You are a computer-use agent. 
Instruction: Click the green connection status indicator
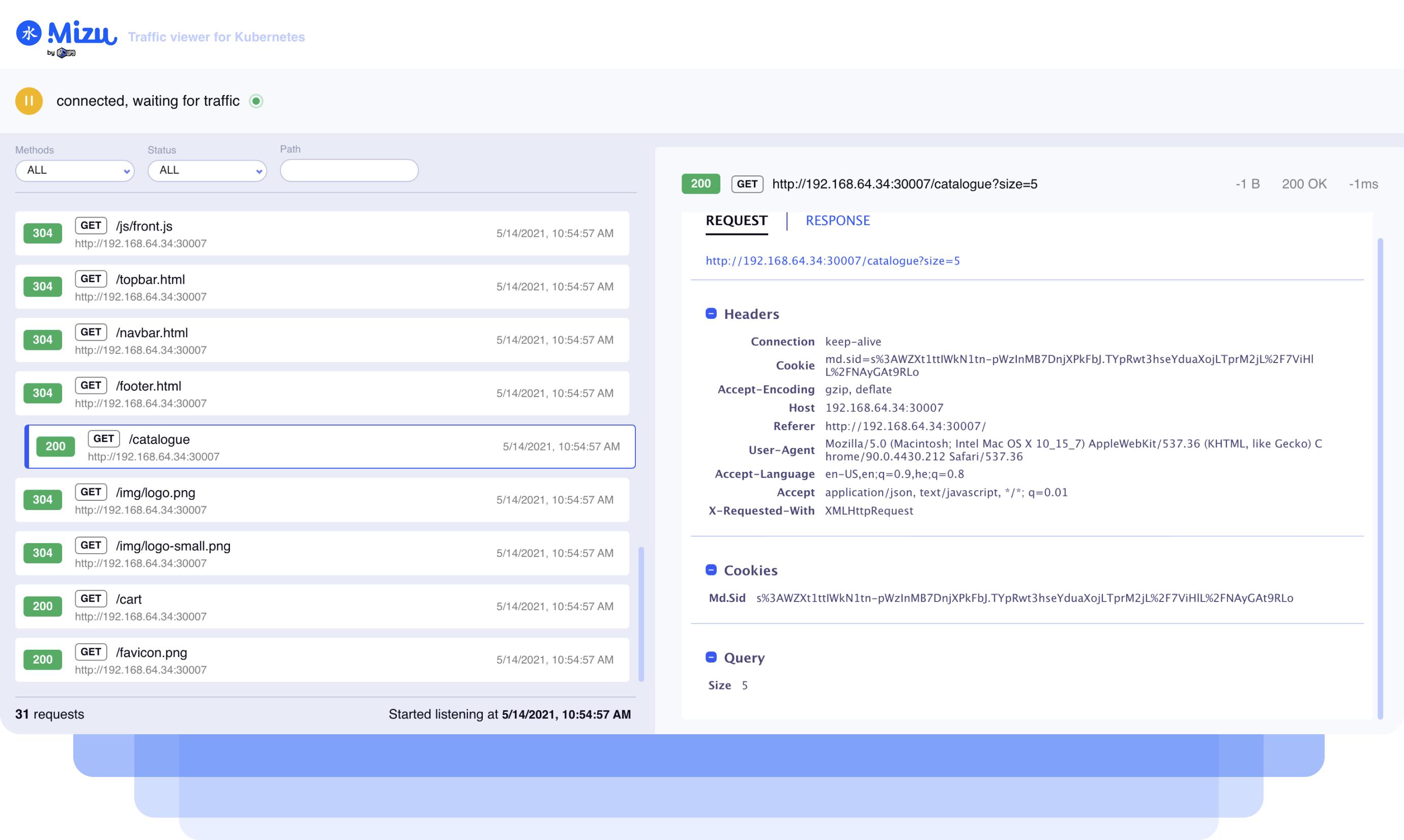tap(256, 101)
